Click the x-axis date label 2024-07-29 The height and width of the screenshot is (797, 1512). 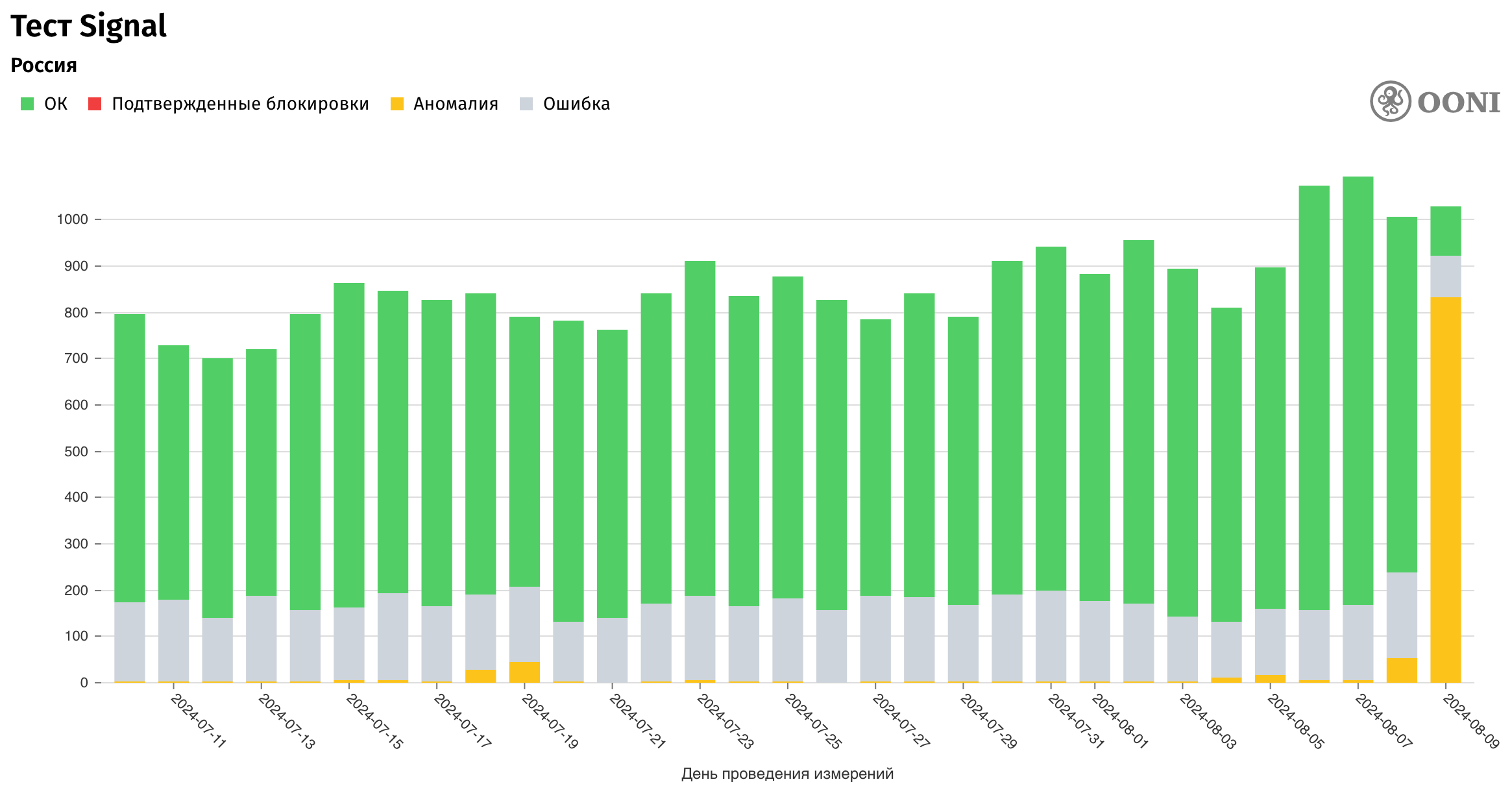988,721
